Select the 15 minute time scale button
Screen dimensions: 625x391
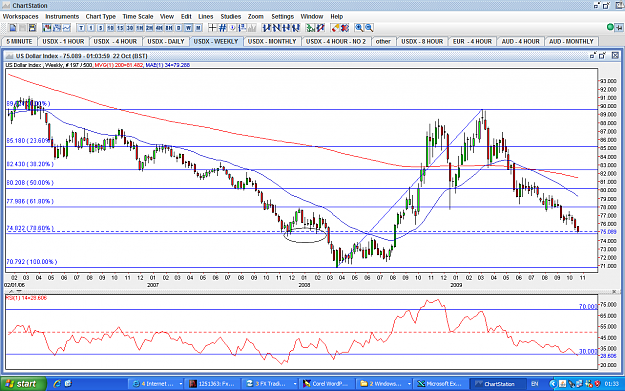pos(120,28)
